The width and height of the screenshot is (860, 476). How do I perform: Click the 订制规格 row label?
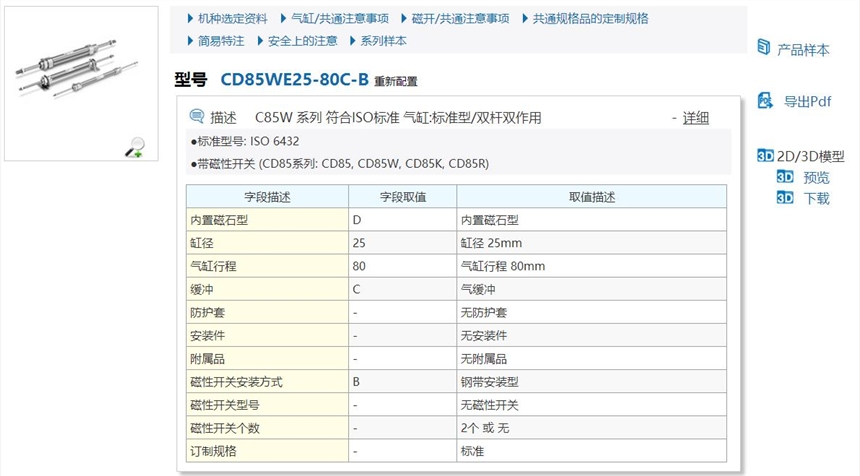(267, 451)
